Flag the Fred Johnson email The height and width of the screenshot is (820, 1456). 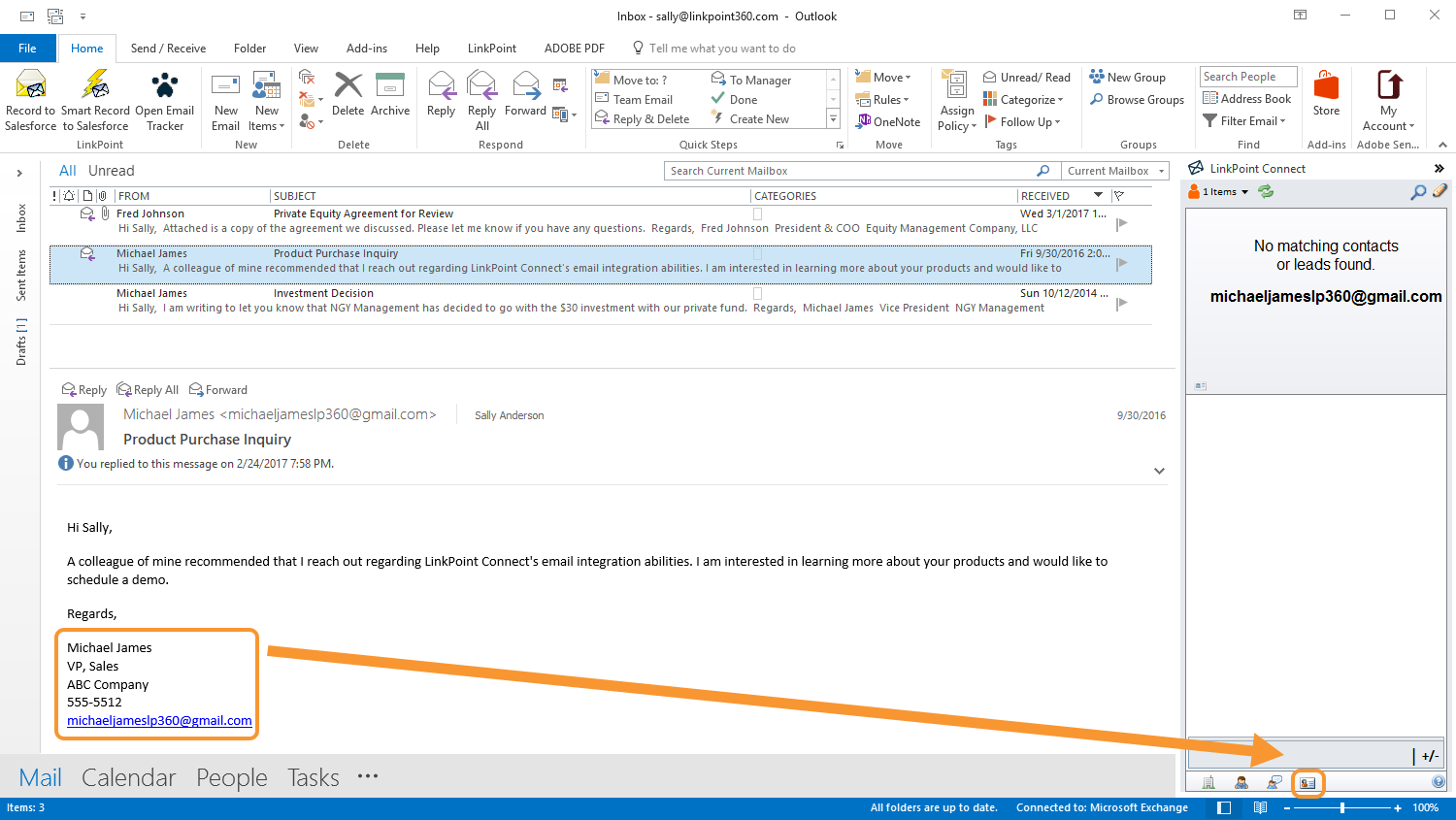coord(1122,223)
